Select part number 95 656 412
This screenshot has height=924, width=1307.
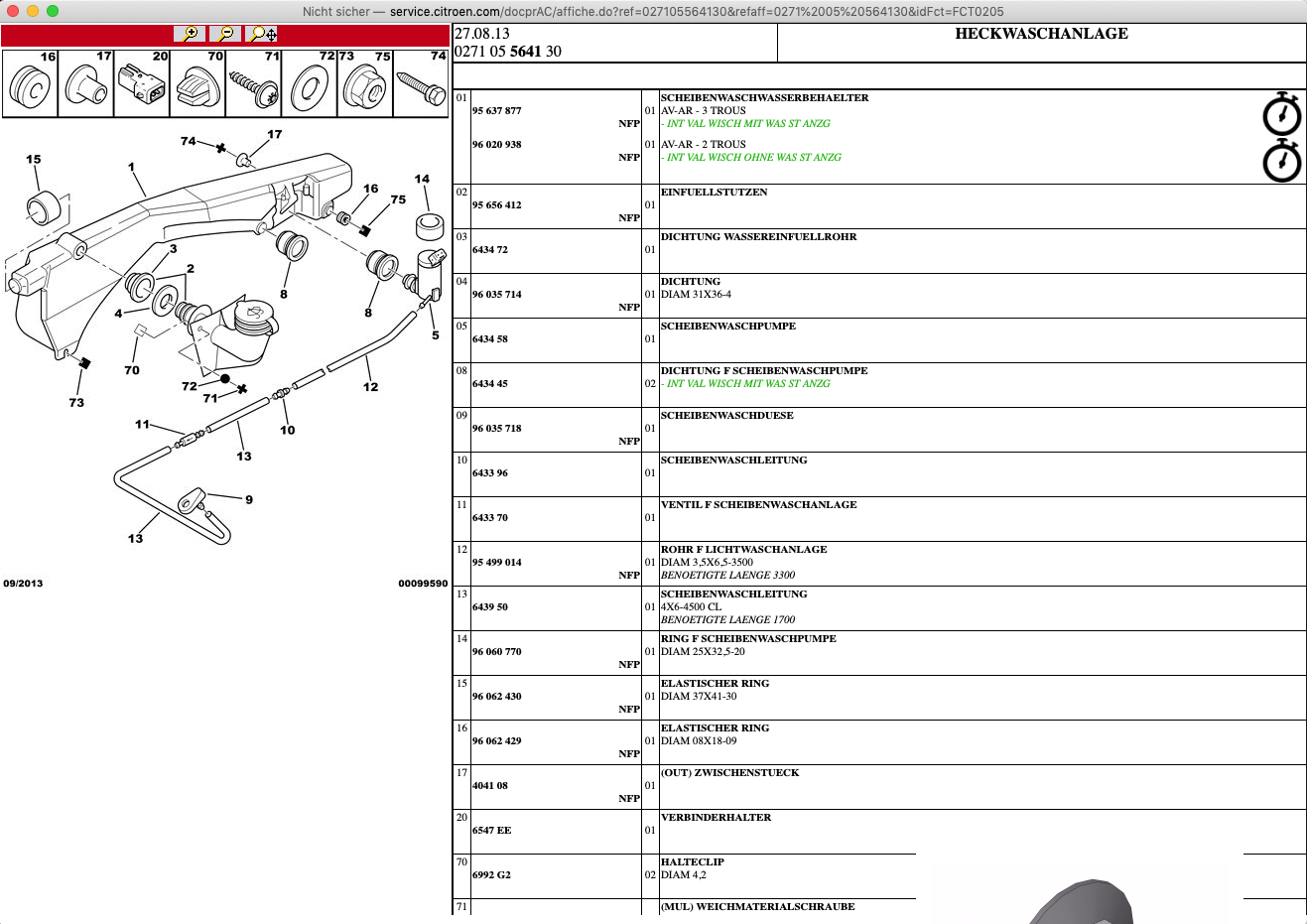(x=497, y=204)
